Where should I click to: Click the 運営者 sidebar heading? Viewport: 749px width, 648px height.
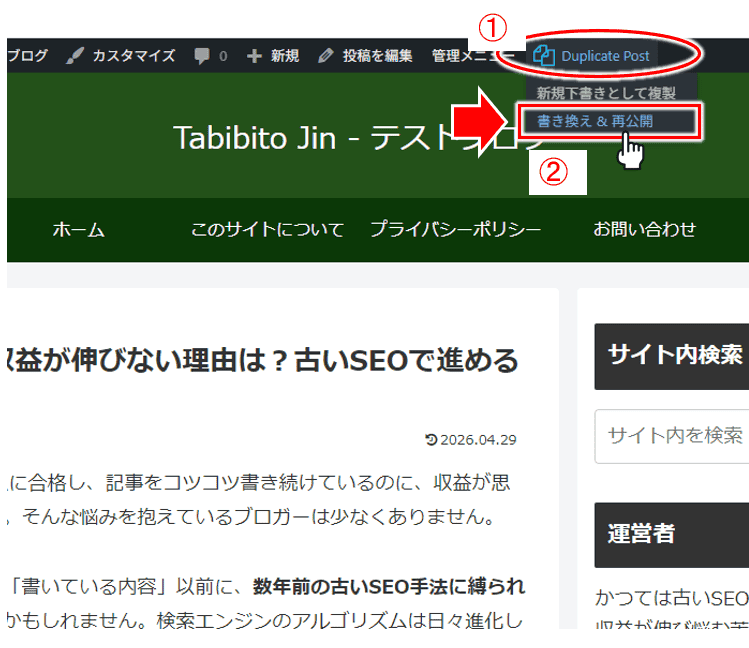(641, 533)
